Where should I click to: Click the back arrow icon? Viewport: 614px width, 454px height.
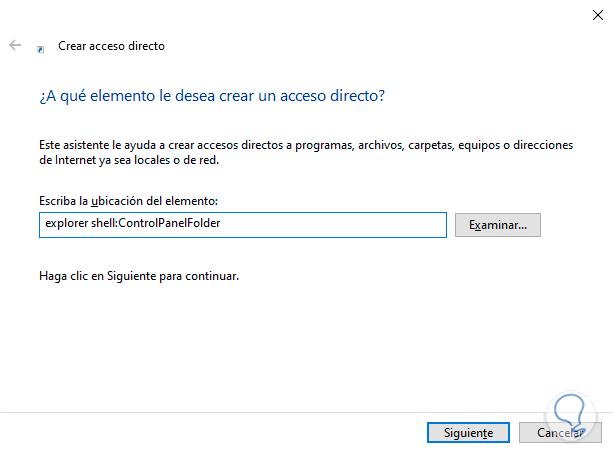coord(15,46)
